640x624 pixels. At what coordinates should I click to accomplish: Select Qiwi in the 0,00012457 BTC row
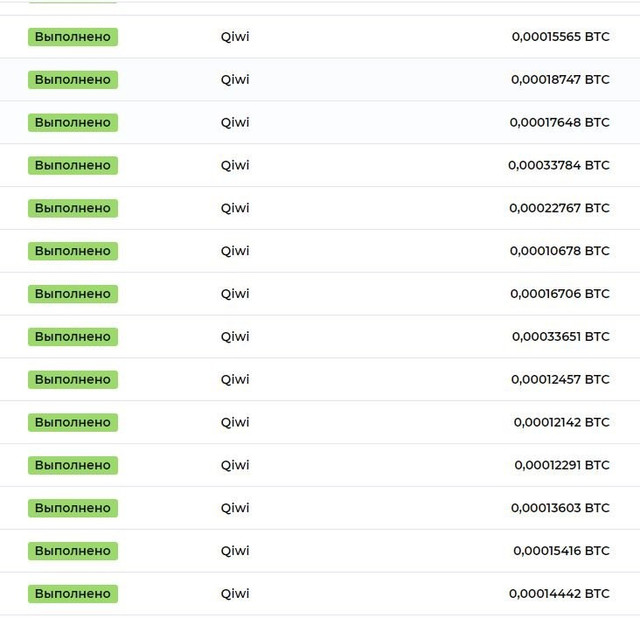click(235, 380)
